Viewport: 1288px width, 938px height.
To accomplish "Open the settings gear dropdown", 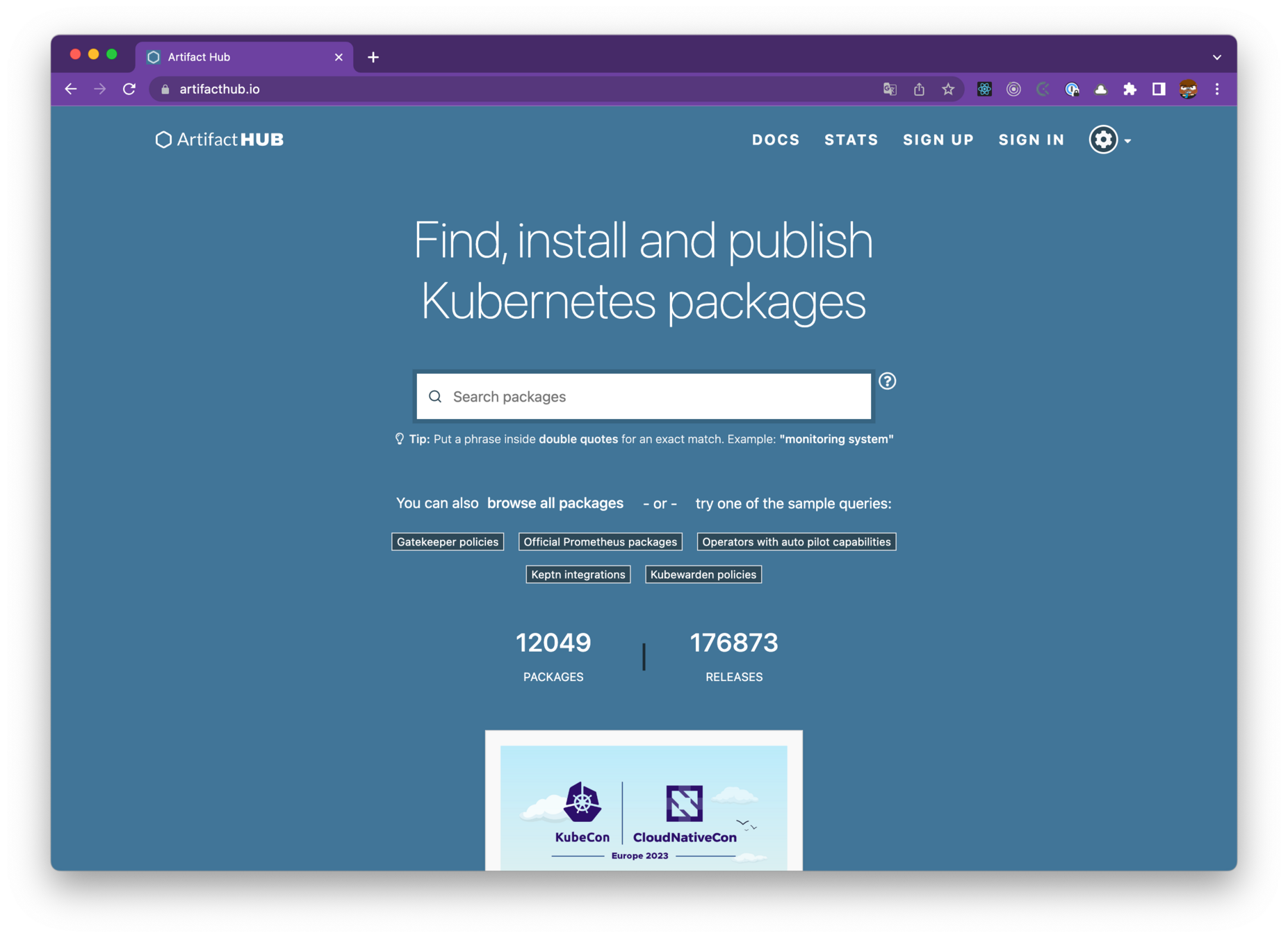I will pyautogui.click(x=1109, y=140).
